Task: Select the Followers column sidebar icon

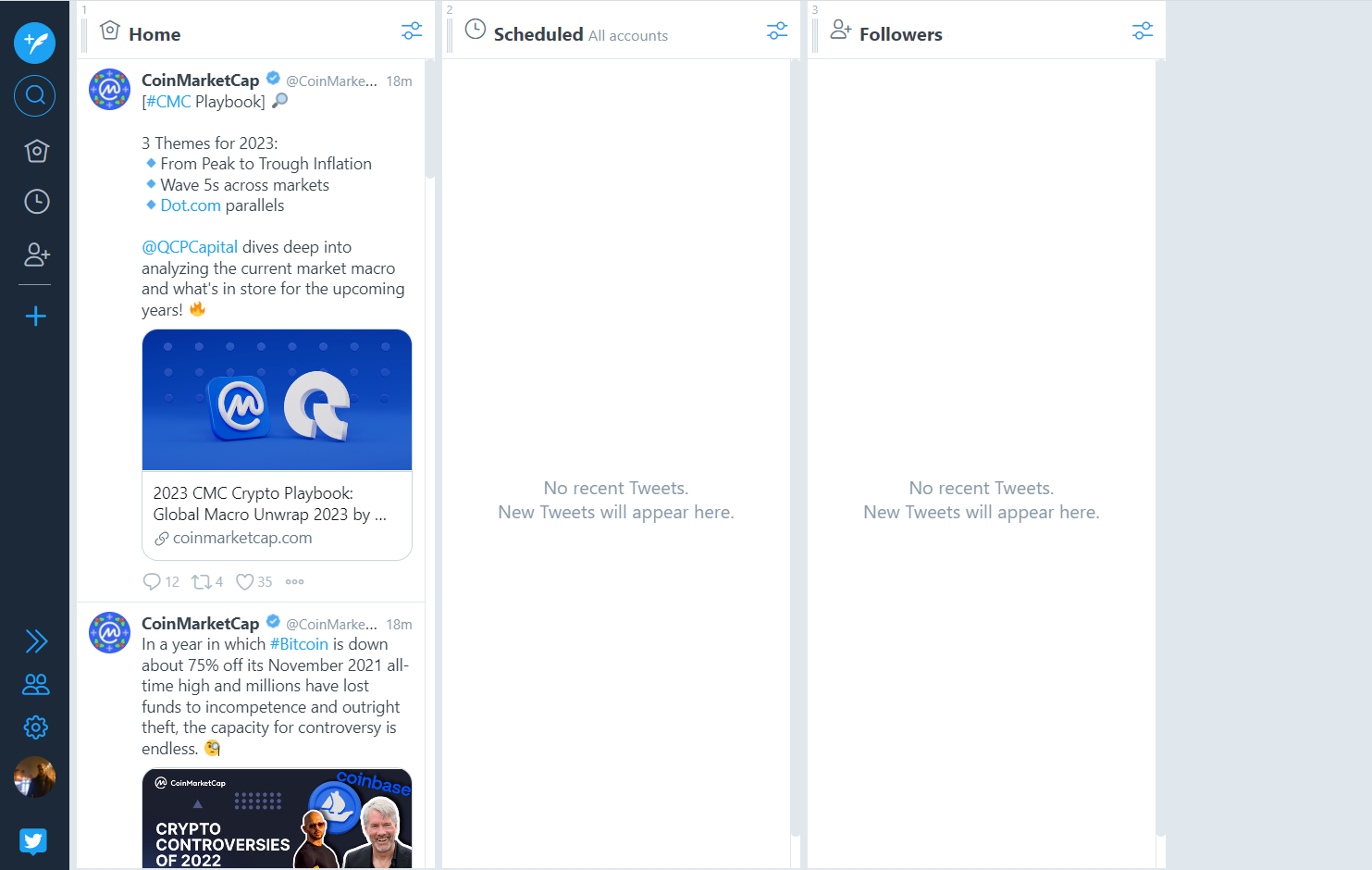Action: click(36, 255)
